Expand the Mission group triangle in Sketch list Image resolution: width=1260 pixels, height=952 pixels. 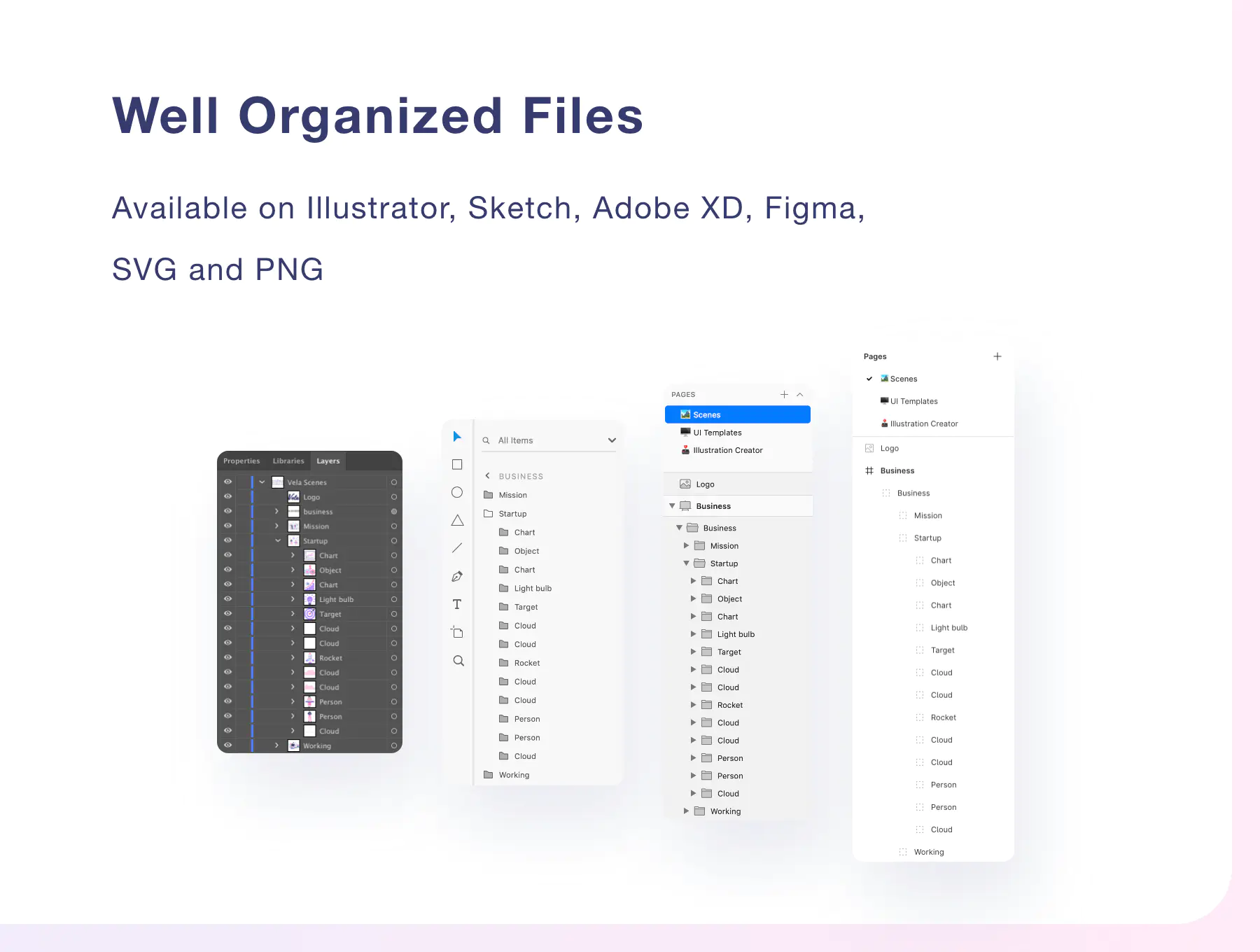coord(686,546)
